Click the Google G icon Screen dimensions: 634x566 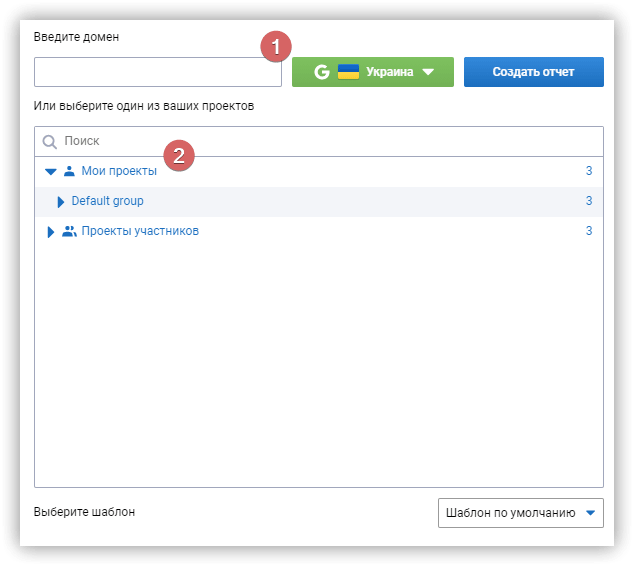(322, 72)
